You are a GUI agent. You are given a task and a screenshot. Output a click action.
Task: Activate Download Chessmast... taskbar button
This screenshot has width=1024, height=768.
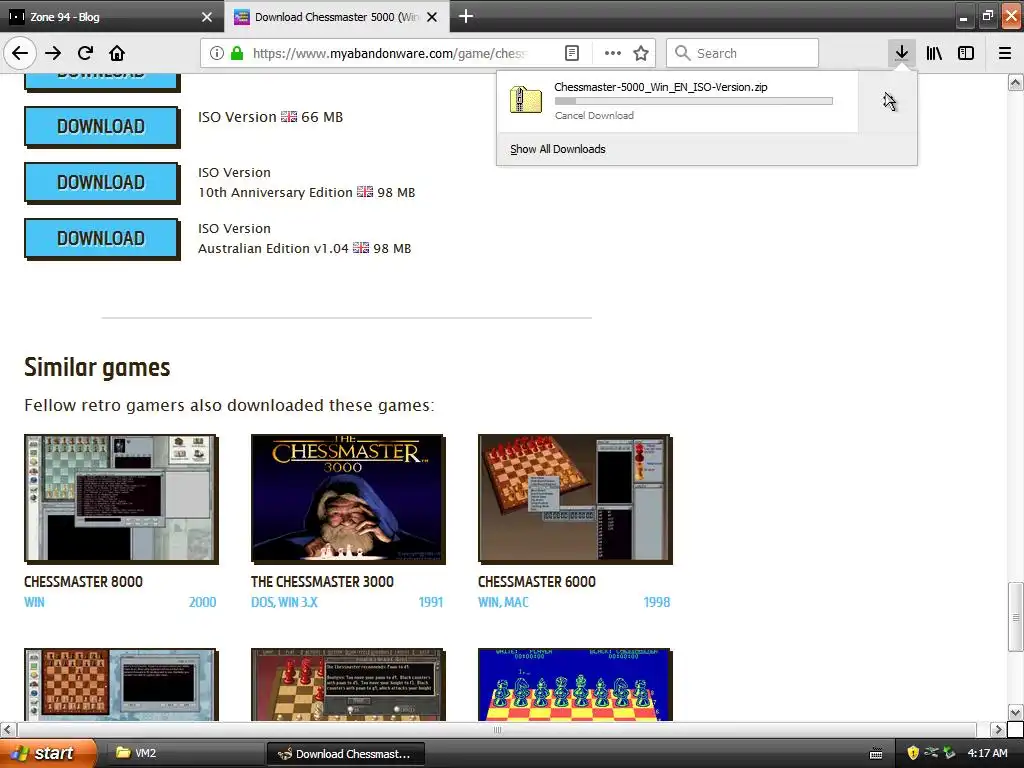346,753
